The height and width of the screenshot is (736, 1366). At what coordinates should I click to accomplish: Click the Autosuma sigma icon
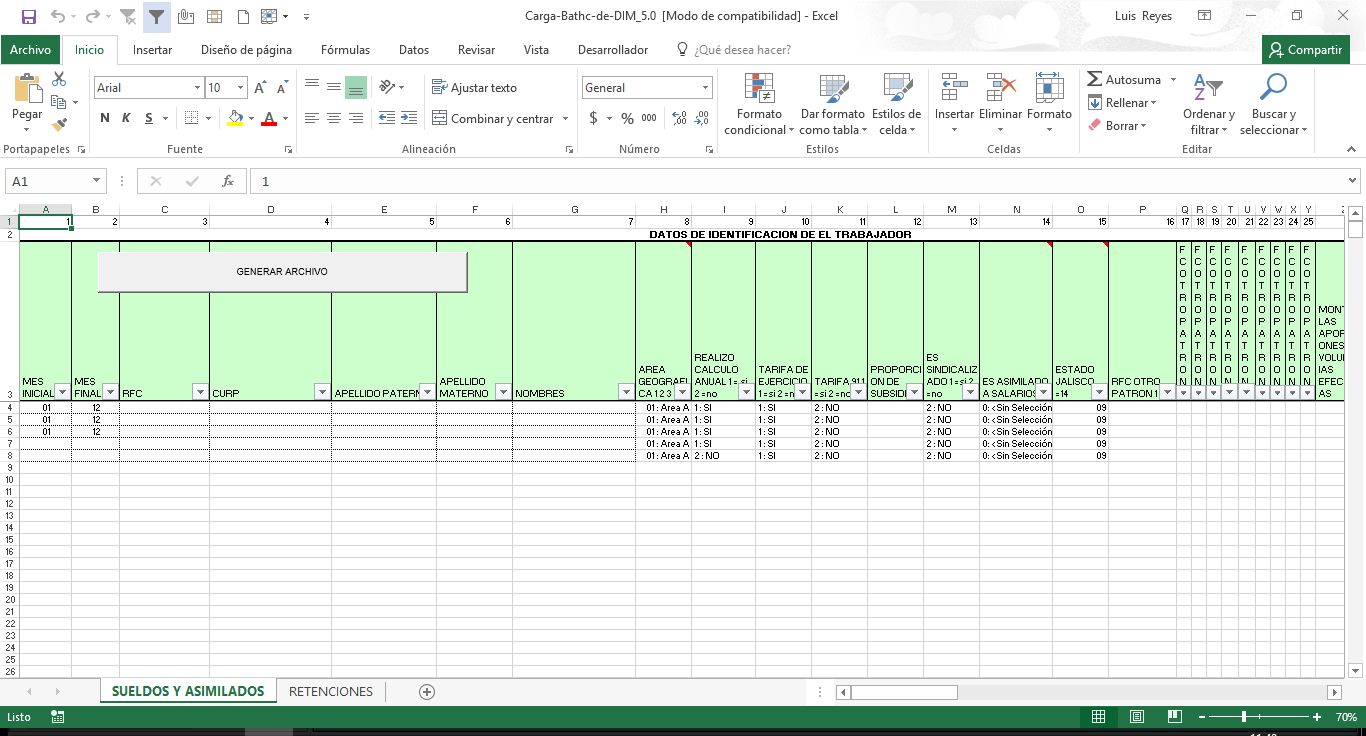pyautogui.click(x=1095, y=79)
